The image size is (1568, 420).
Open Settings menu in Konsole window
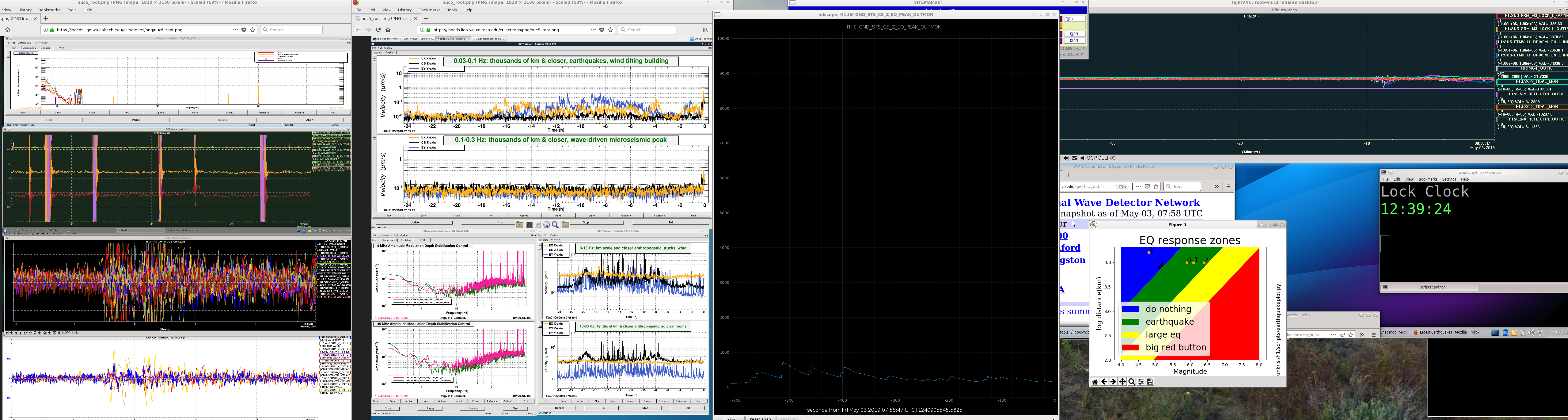[x=1449, y=180]
